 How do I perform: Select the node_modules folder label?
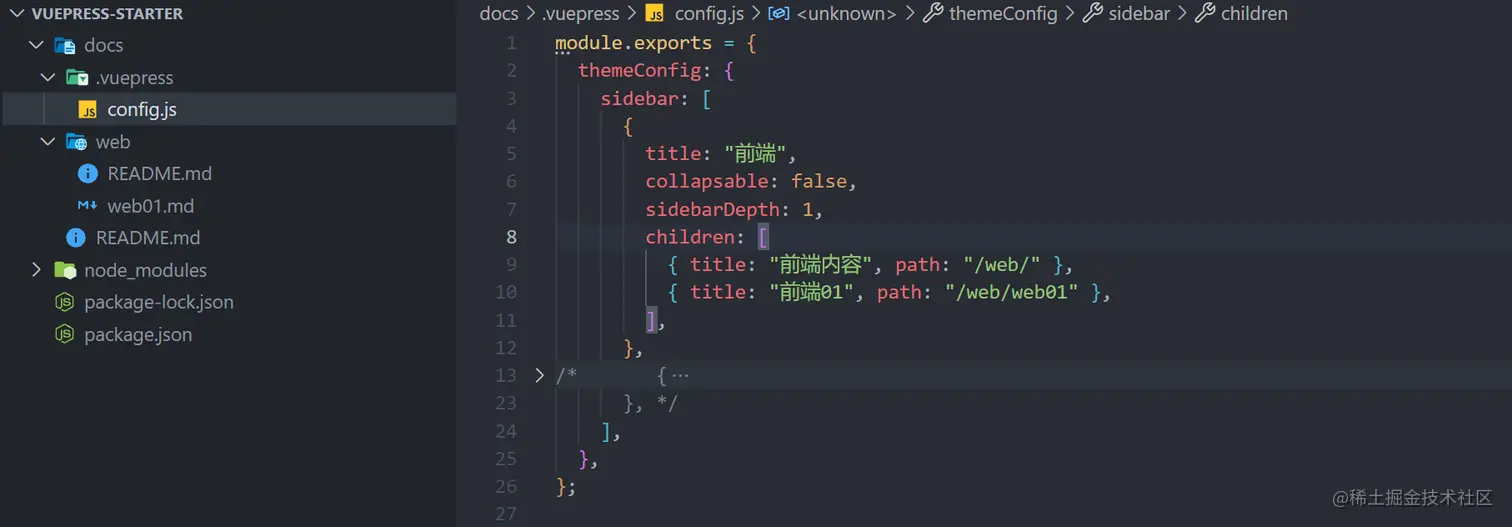click(x=145, y=270)
